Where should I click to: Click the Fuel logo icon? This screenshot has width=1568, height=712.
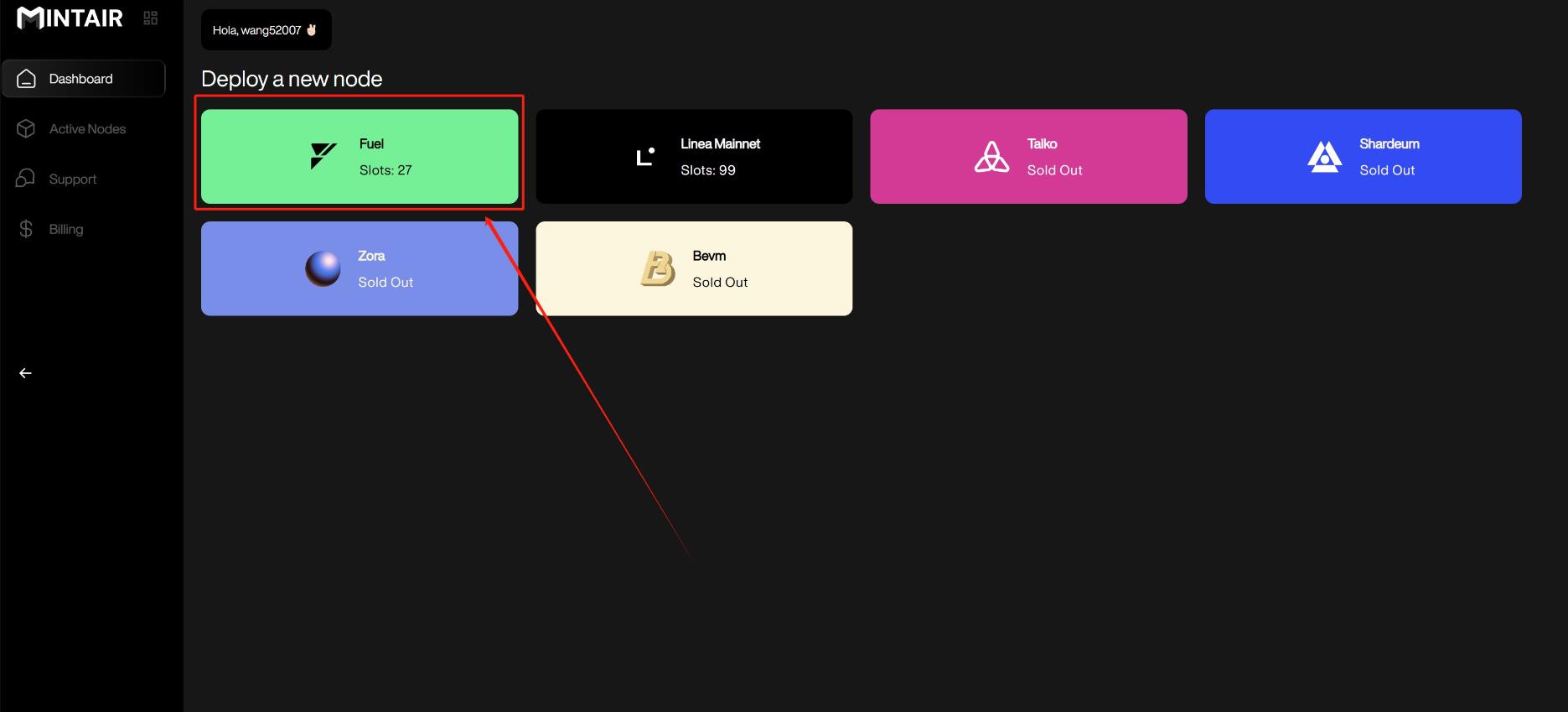[323, 156]
